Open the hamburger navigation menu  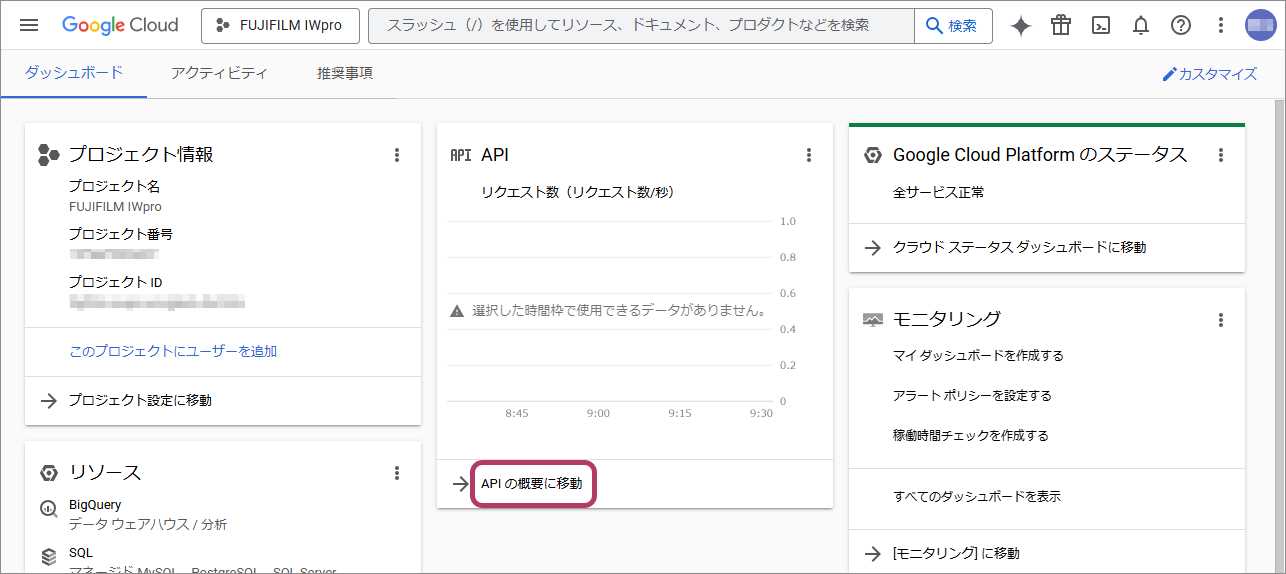click(29, 25)
